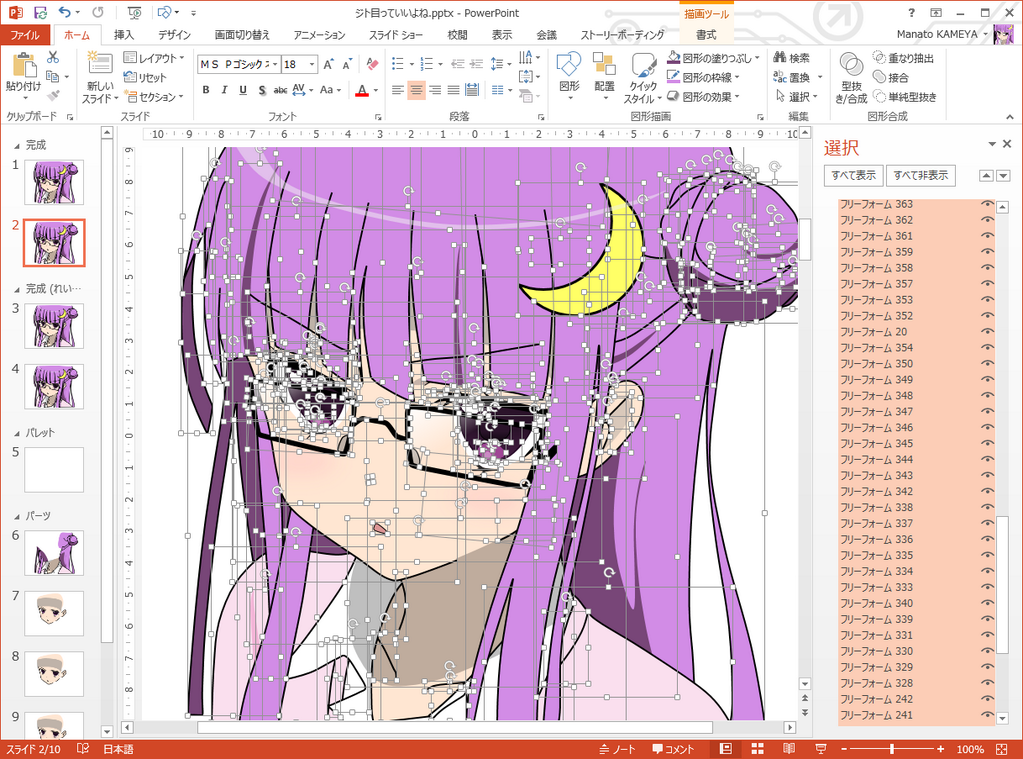Switch to the 挿入 tab
1023x759 pixels.
(x=123, y=35)
